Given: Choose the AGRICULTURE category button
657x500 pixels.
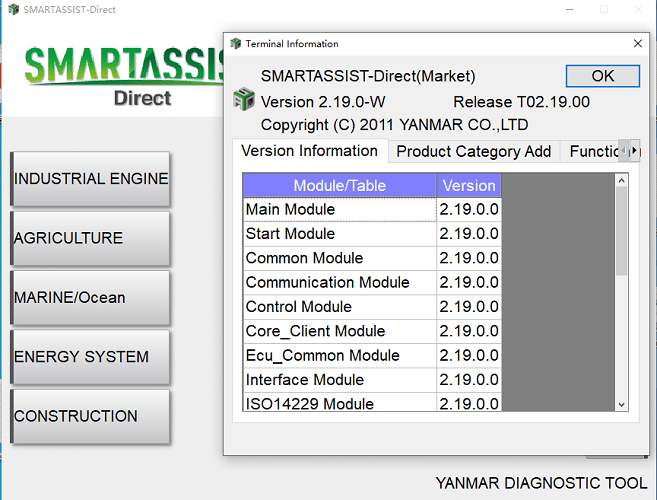Looking at the screenshot, I should [90, 238].
